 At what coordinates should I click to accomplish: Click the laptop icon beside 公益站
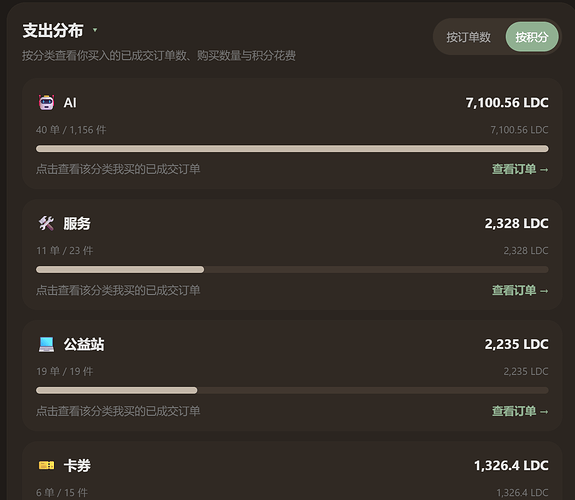click(47, 344)
